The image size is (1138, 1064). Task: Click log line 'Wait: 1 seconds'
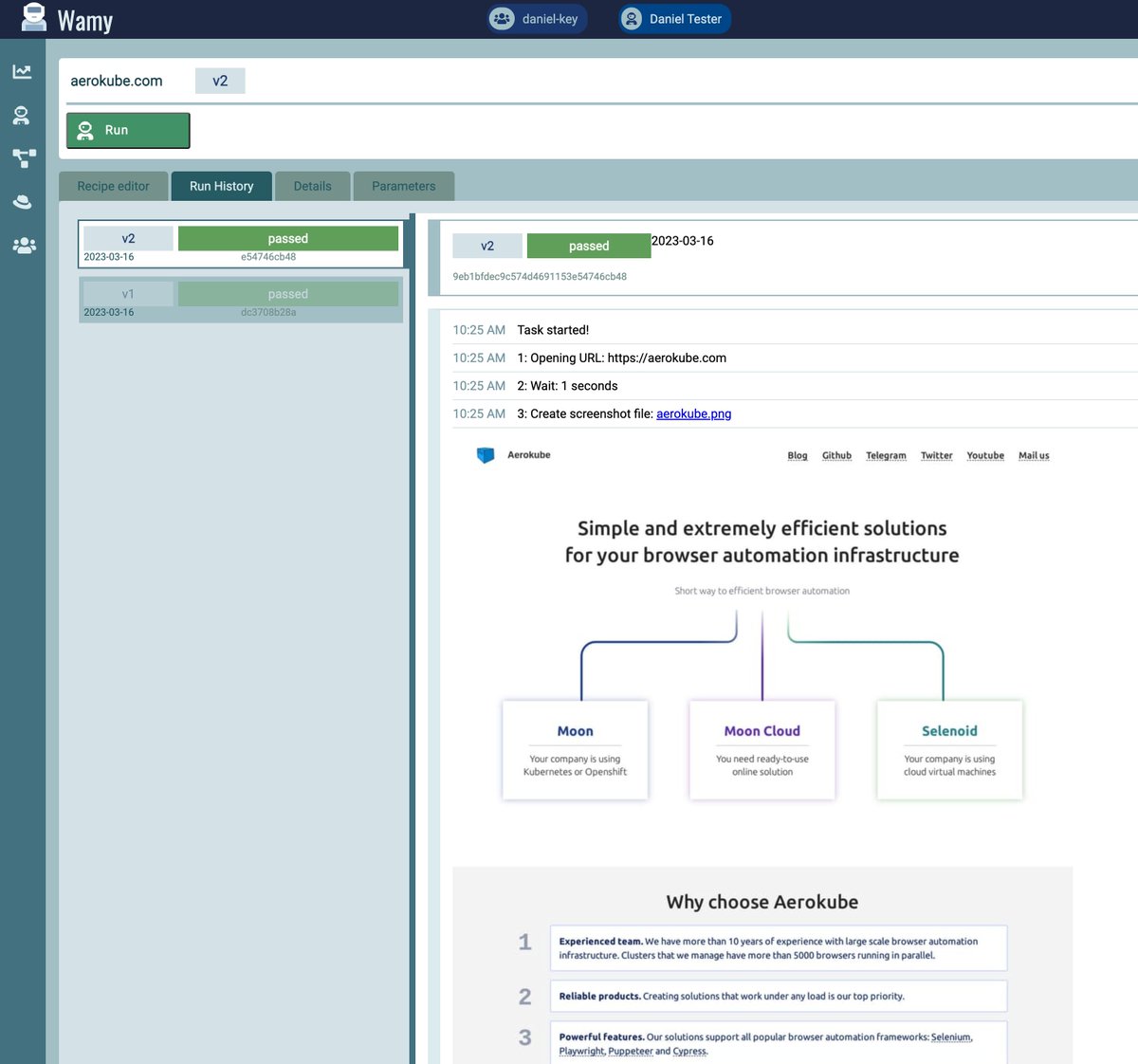pos(567,386)
